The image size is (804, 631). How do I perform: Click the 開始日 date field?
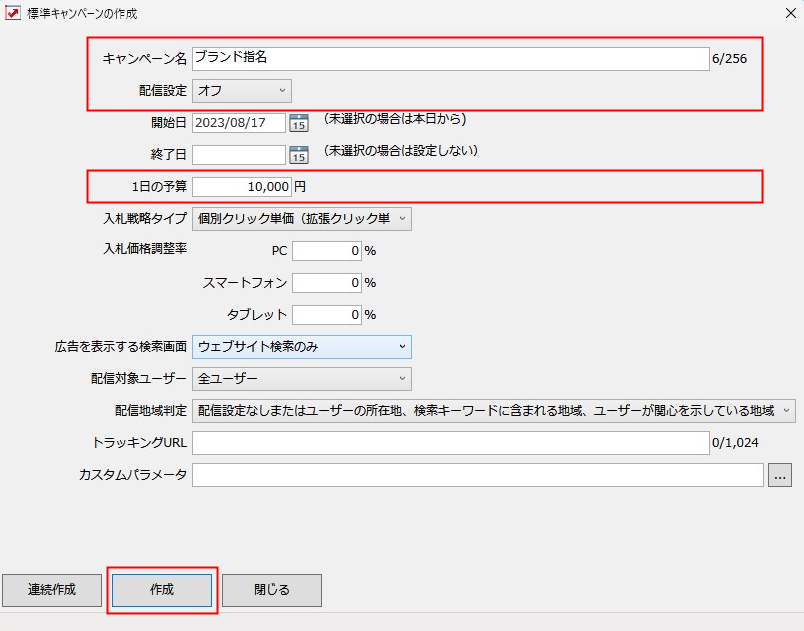click(238, 123)
